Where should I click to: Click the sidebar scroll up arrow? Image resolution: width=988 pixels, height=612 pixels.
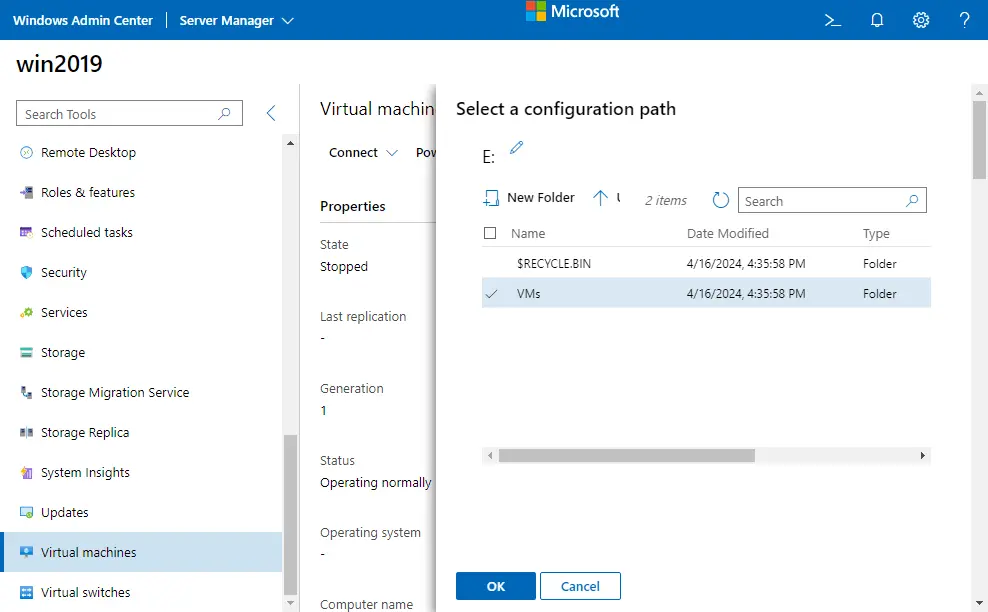pos(290,143)
